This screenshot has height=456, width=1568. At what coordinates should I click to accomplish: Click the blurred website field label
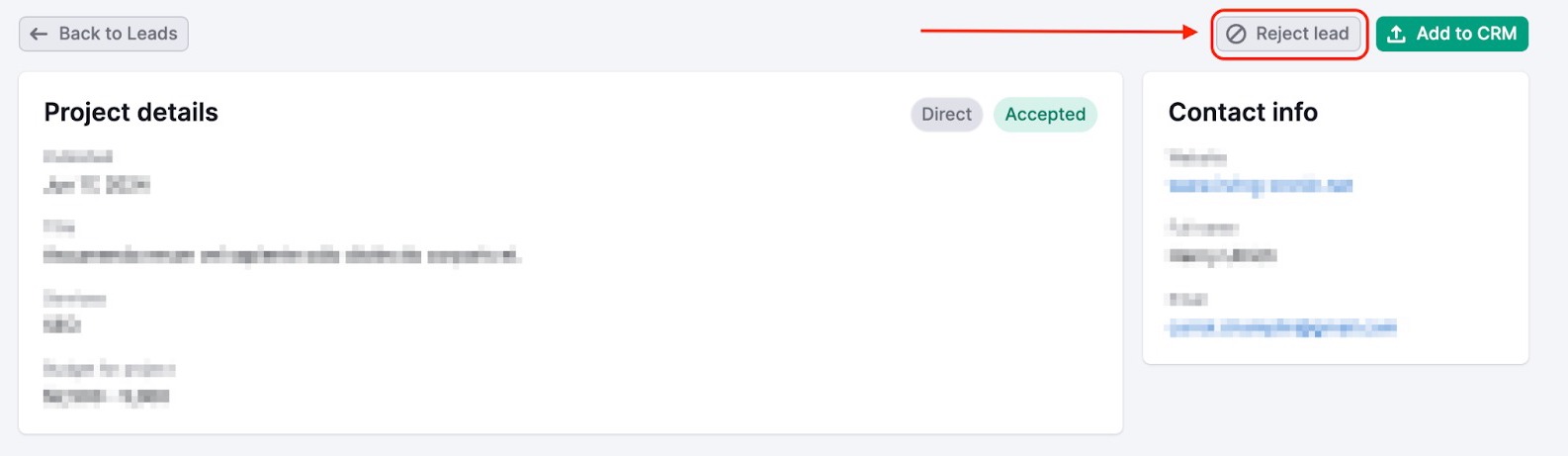1197,157
